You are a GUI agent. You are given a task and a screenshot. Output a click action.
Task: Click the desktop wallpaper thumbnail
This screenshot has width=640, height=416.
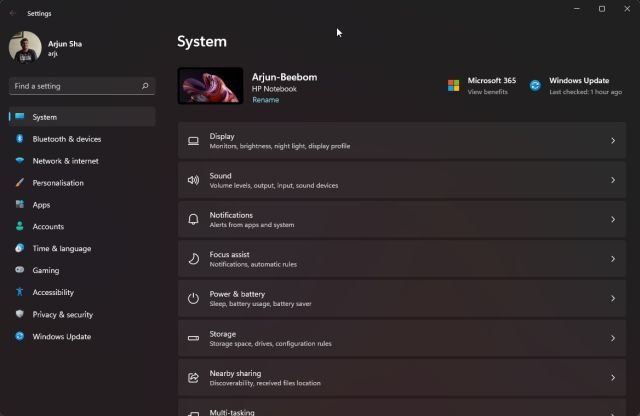(x=210, y=86)
